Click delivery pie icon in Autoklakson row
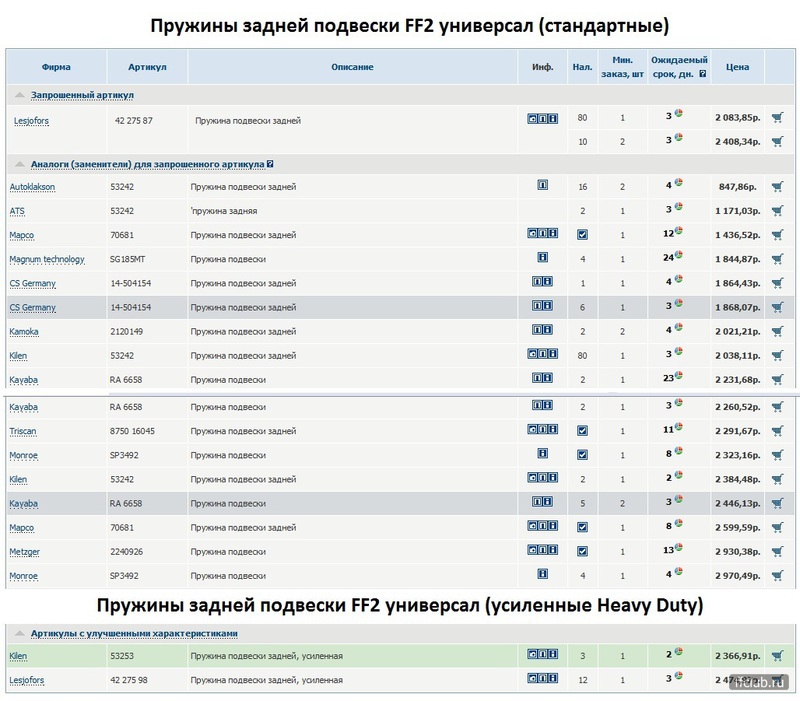Viewport: 800px width, 701px height. click(679, 183)
